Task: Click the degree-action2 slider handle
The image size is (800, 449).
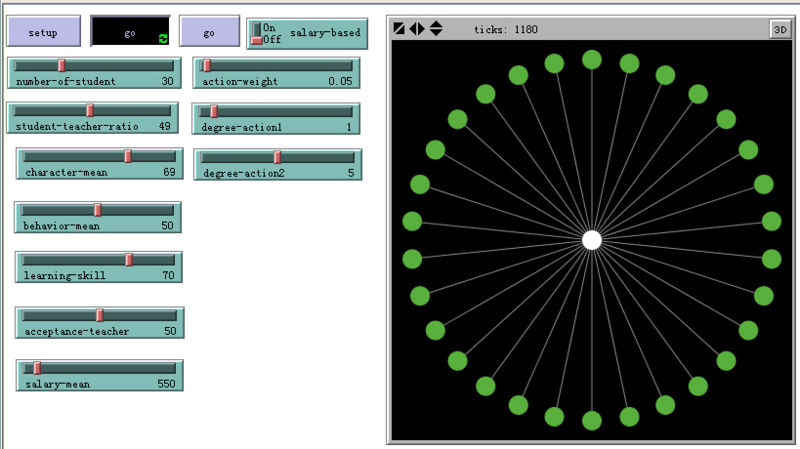Action: pos(277,157)
